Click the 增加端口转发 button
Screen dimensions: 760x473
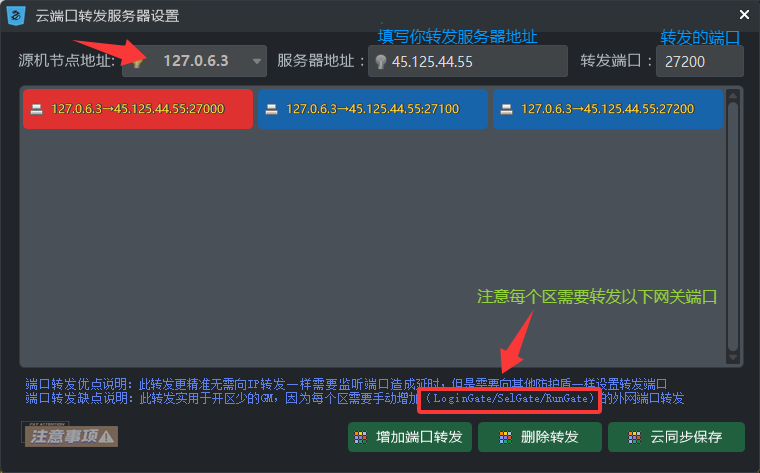410,437
